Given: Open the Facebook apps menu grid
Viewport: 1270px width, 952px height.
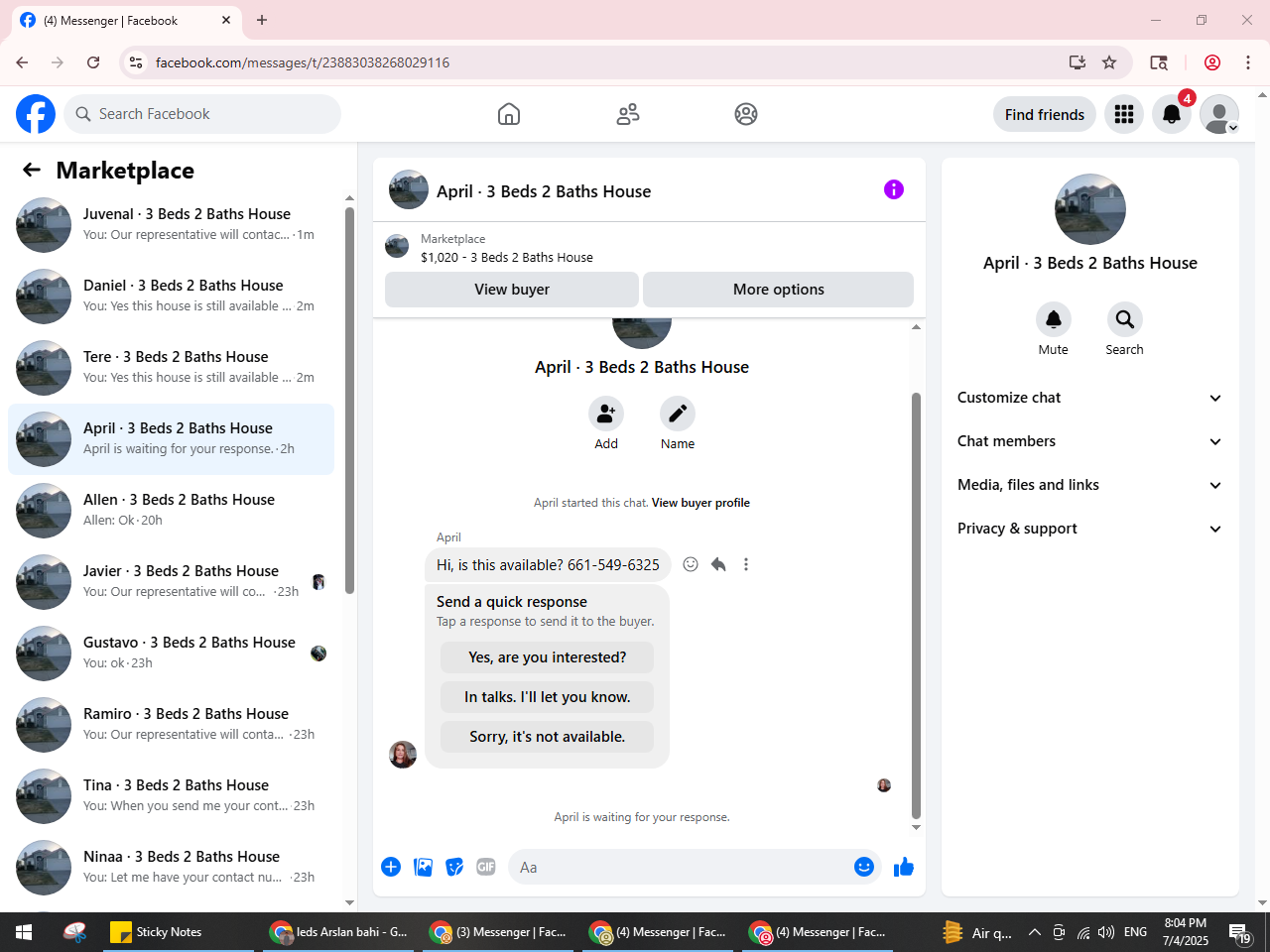Looking at the screenshot, I should (1124, 114).
